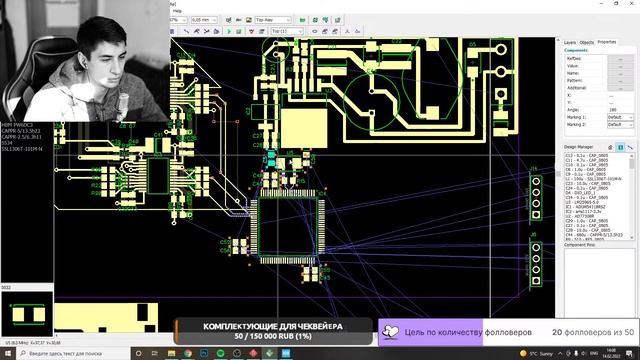Viewport: 640px width, 360px height.
Task: Click the picture display icon before Top Assy
Action: pyautogui.click(x=249, y=20)
